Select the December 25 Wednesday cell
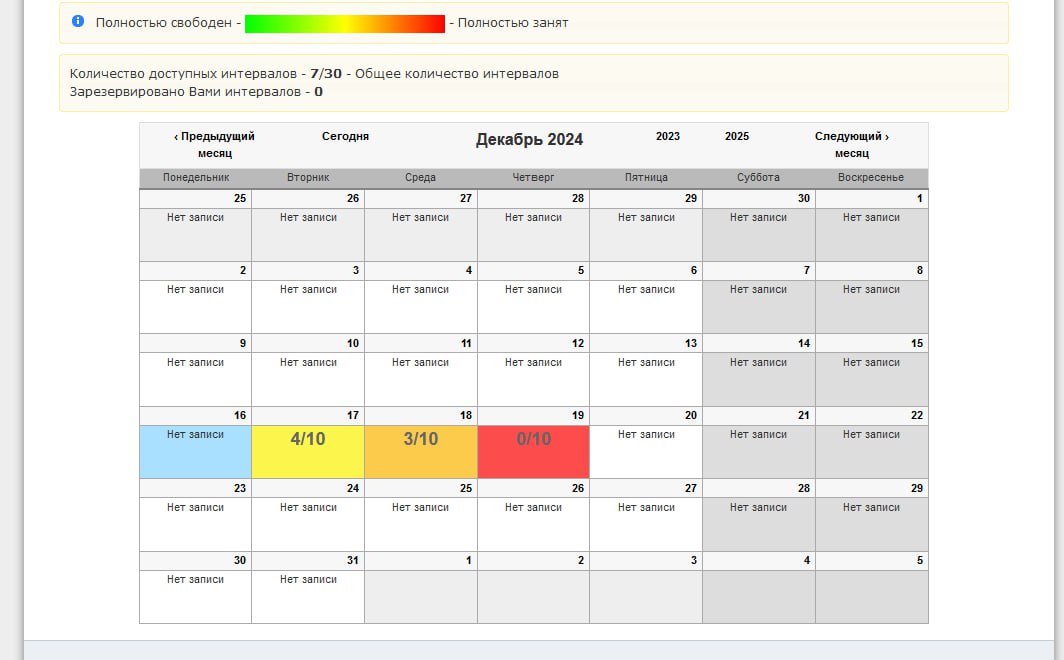This screenshot has width=1064, height=660. coord(420,523)
